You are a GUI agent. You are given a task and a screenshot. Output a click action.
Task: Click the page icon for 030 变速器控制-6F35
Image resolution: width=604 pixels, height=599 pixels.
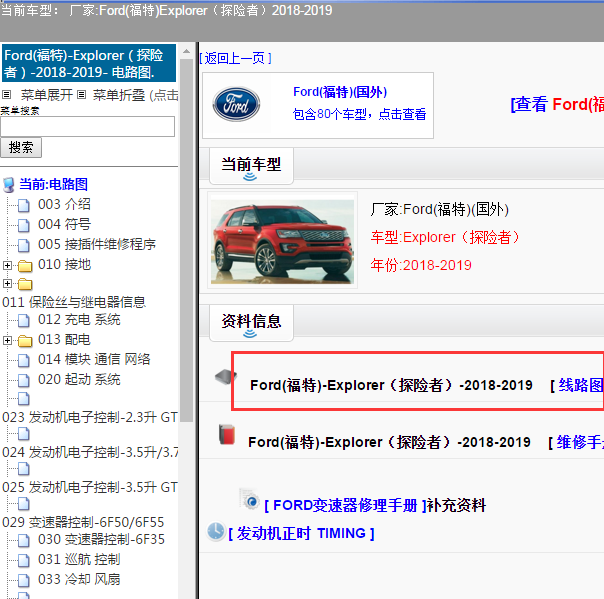click(23, 540)
